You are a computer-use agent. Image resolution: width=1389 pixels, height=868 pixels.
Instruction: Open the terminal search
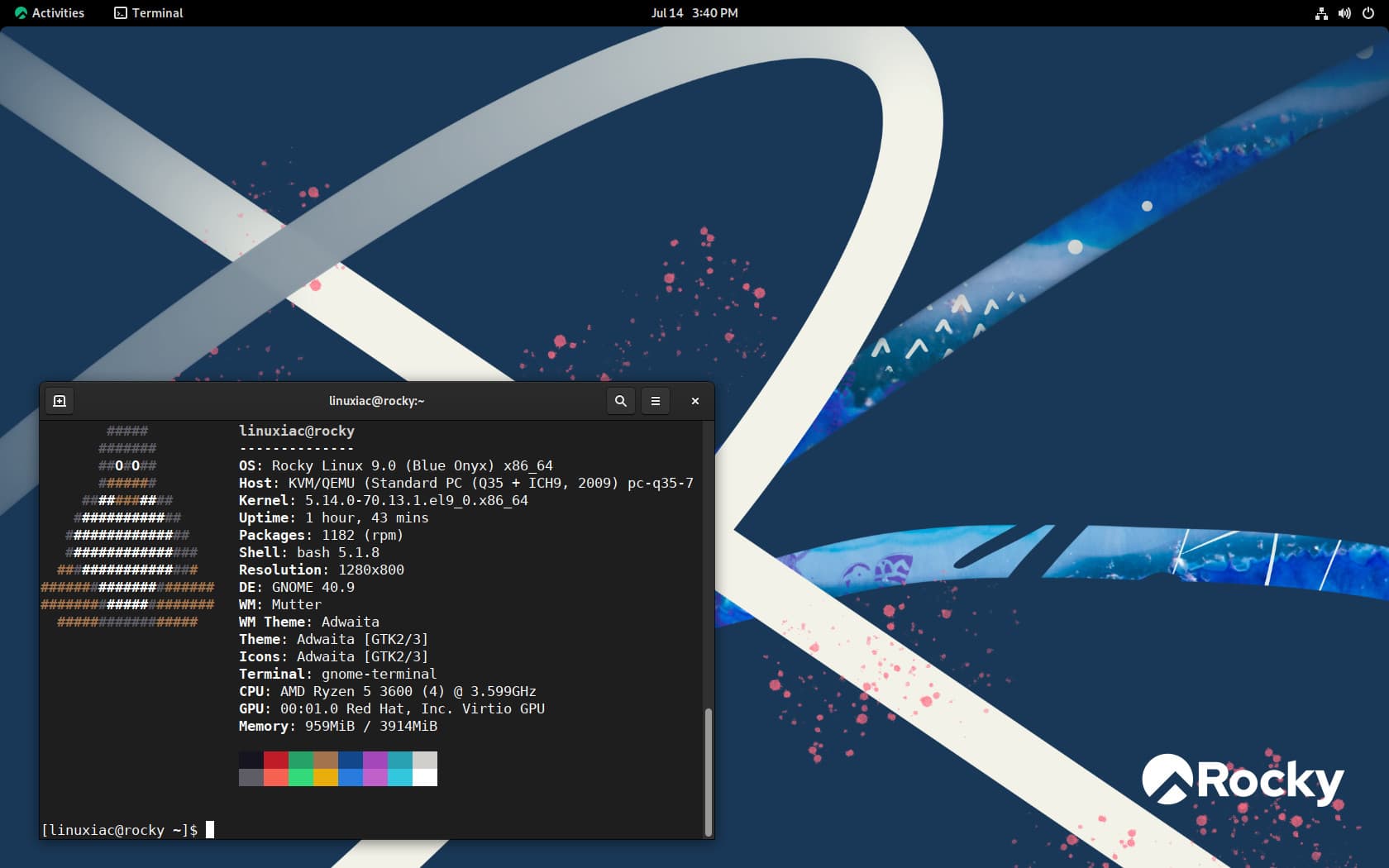point(620,401)
